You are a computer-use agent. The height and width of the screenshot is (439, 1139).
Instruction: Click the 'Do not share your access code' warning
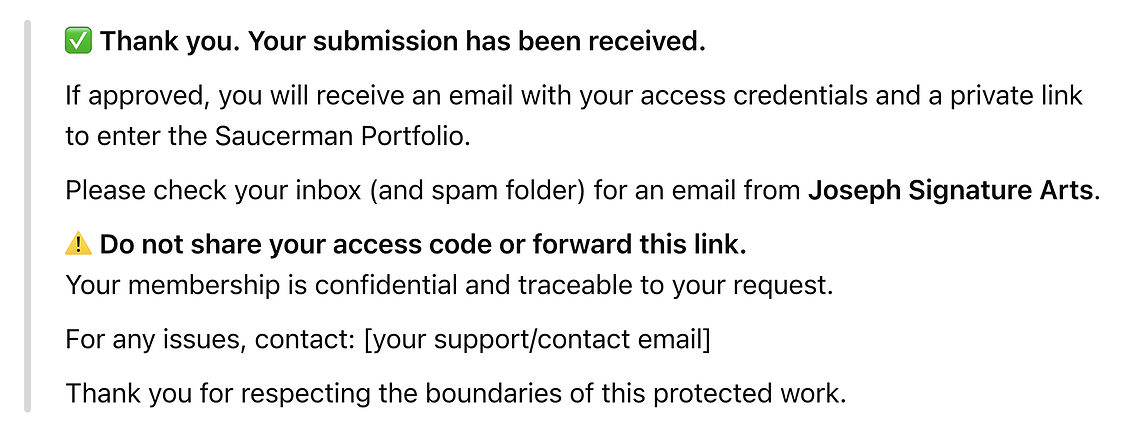click(423, 246)
